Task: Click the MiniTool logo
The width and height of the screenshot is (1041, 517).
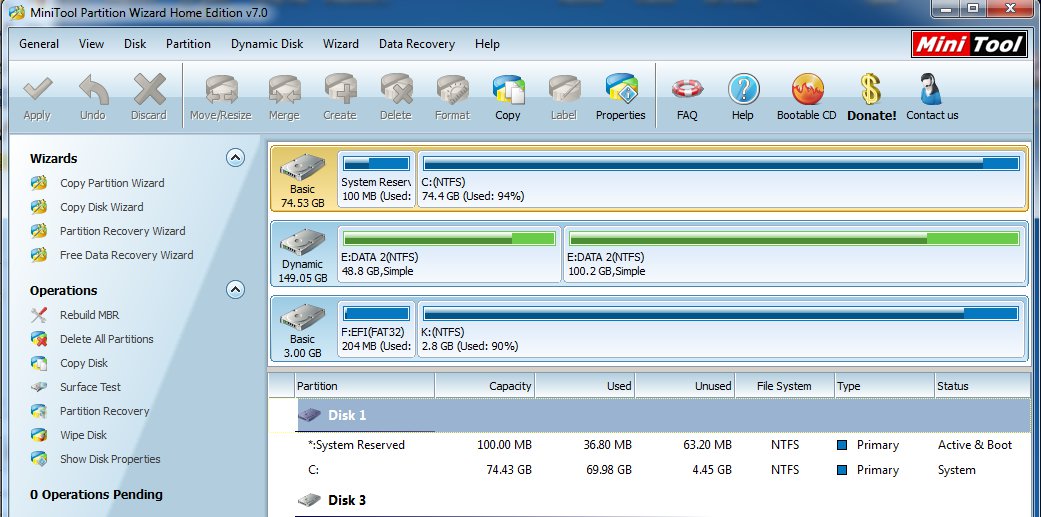Action: tap(969, 44)
